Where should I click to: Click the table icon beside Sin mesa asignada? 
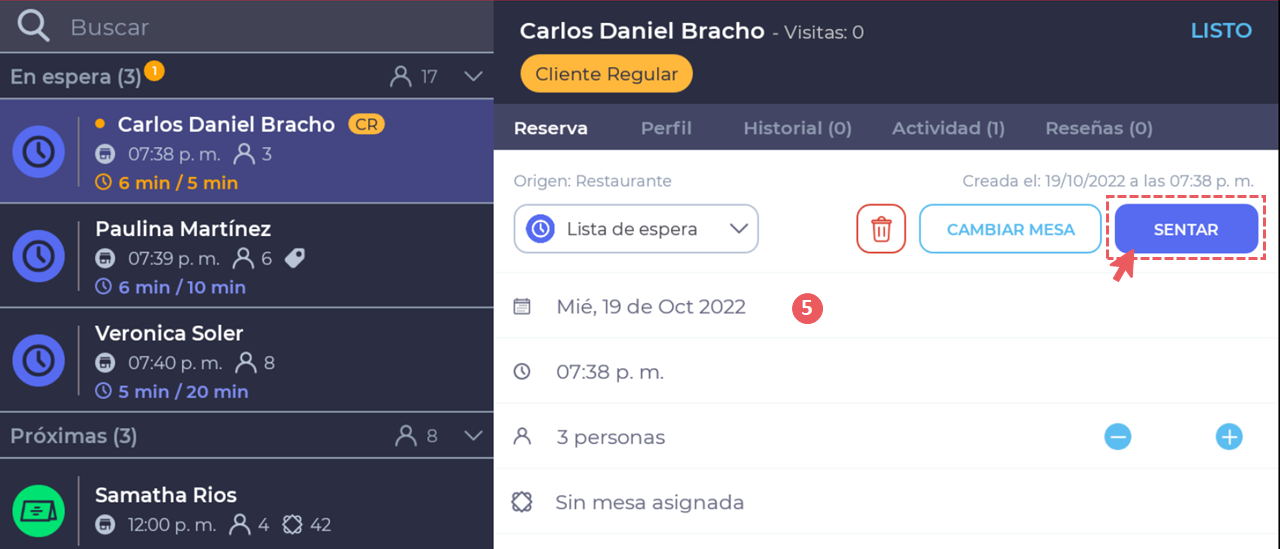pos(522,502)
